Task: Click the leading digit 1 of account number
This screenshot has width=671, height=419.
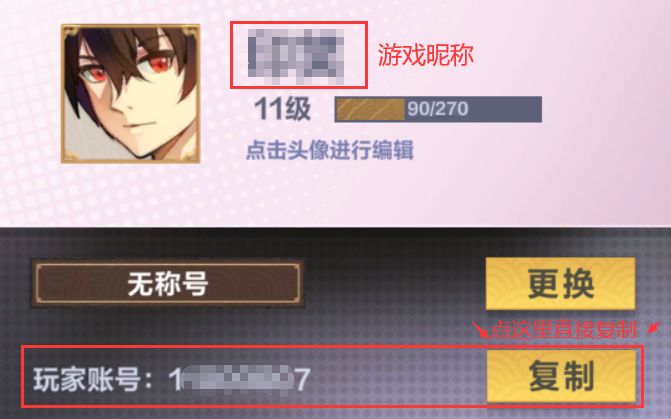Action: tap(175, 380)
